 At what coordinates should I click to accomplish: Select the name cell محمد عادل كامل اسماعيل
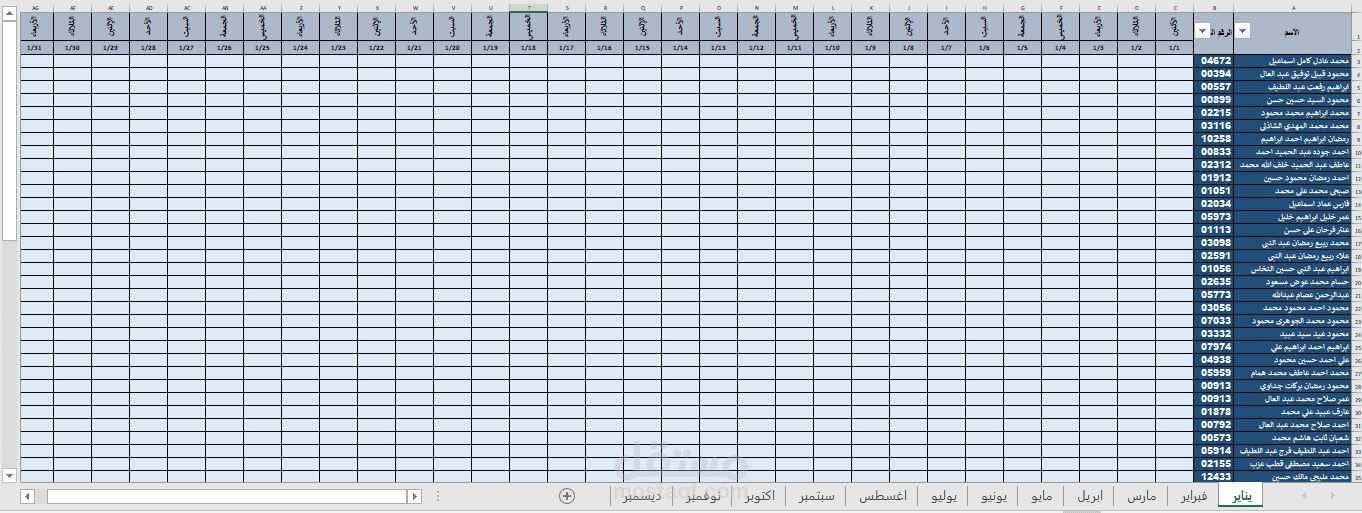(1294, 61)
